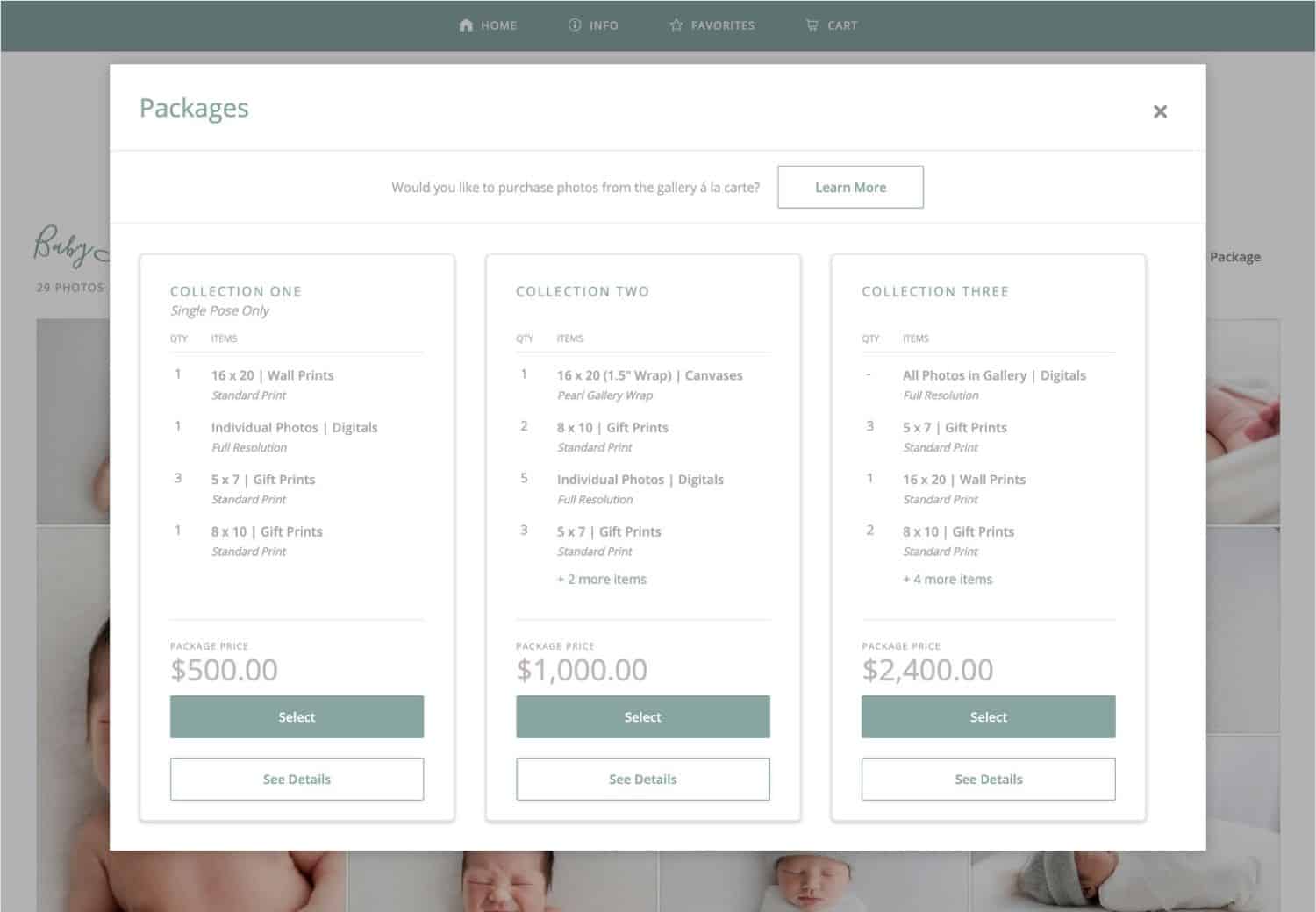Select the Collection One package
Viewport: 1316px width, 912px height.
[x=297, y=716]
